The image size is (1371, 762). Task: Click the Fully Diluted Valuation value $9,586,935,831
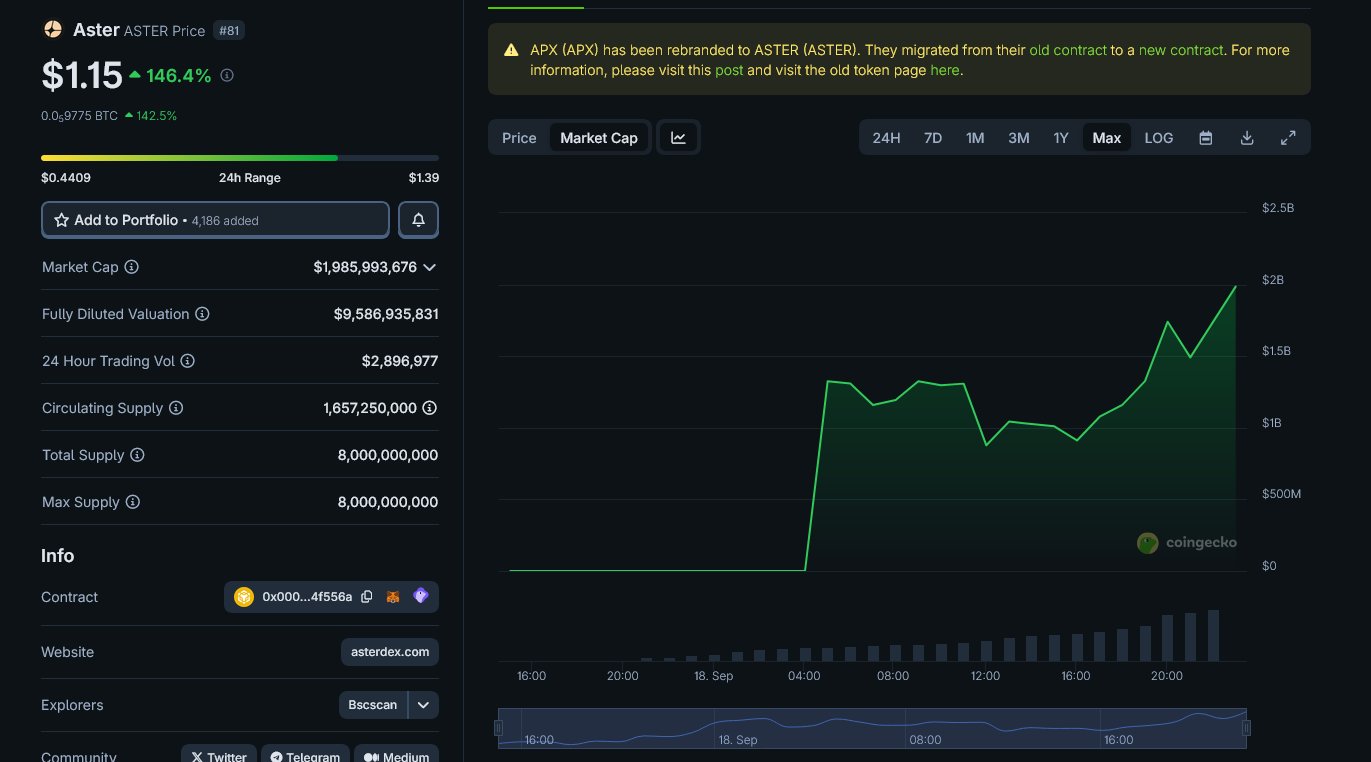386,314
